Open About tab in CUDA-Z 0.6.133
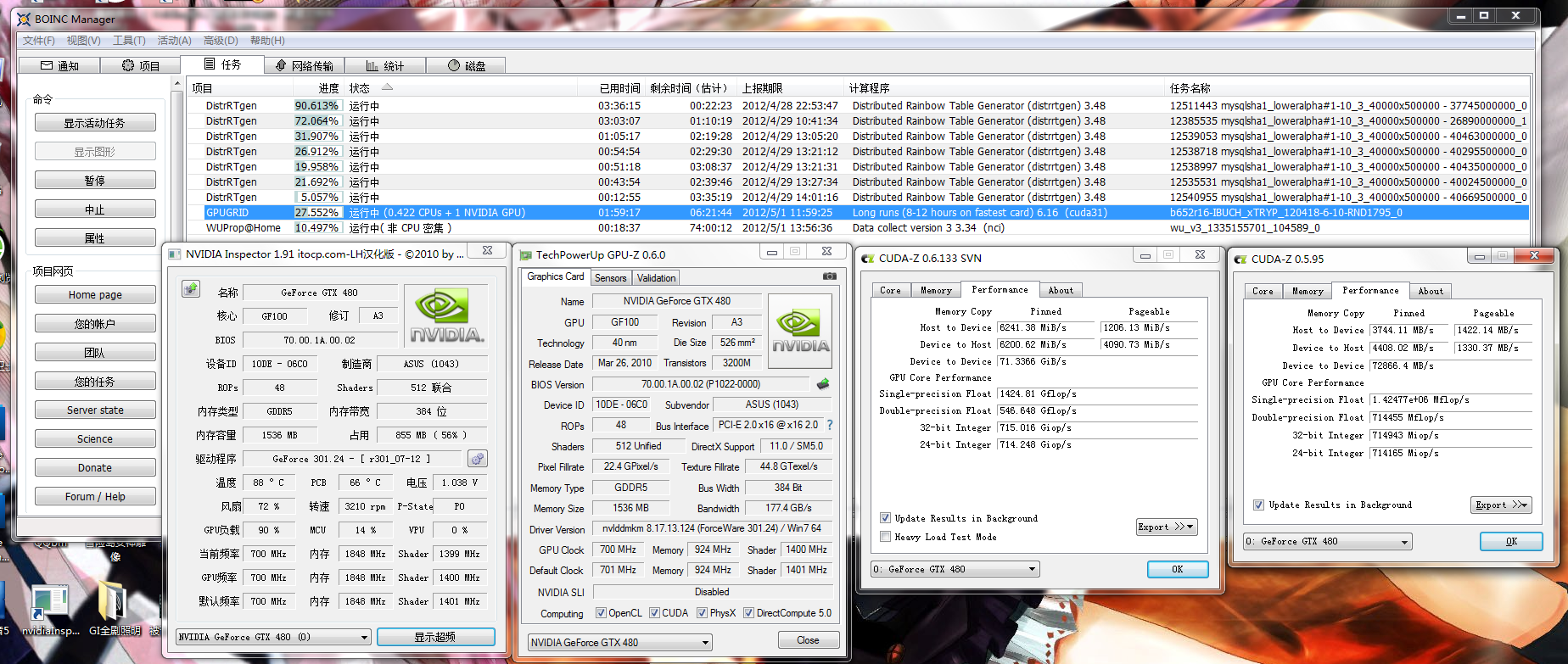Image resolution: width=1568 pixels, height=664 pixels. [x=1061, y=290]
